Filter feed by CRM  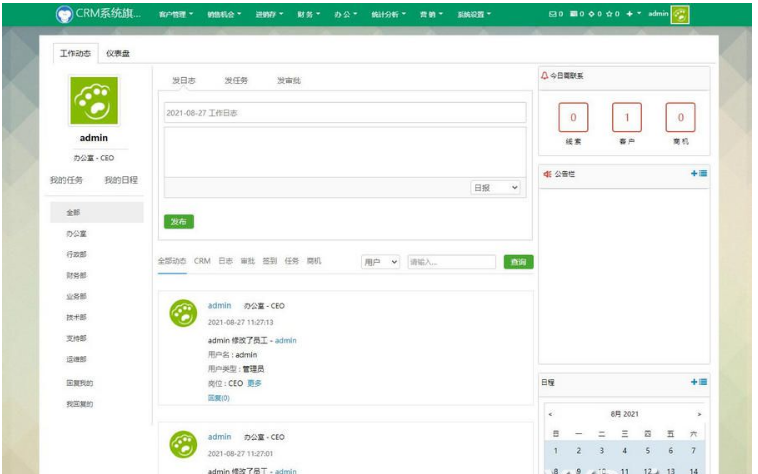(x=202, y=261)
